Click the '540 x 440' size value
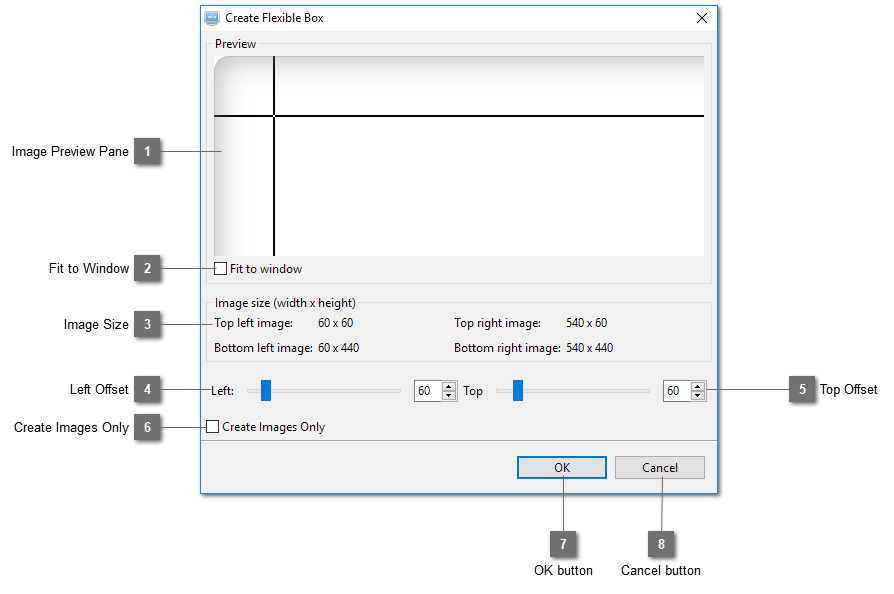This screenshot has height=594, width=894. [590, 348]
